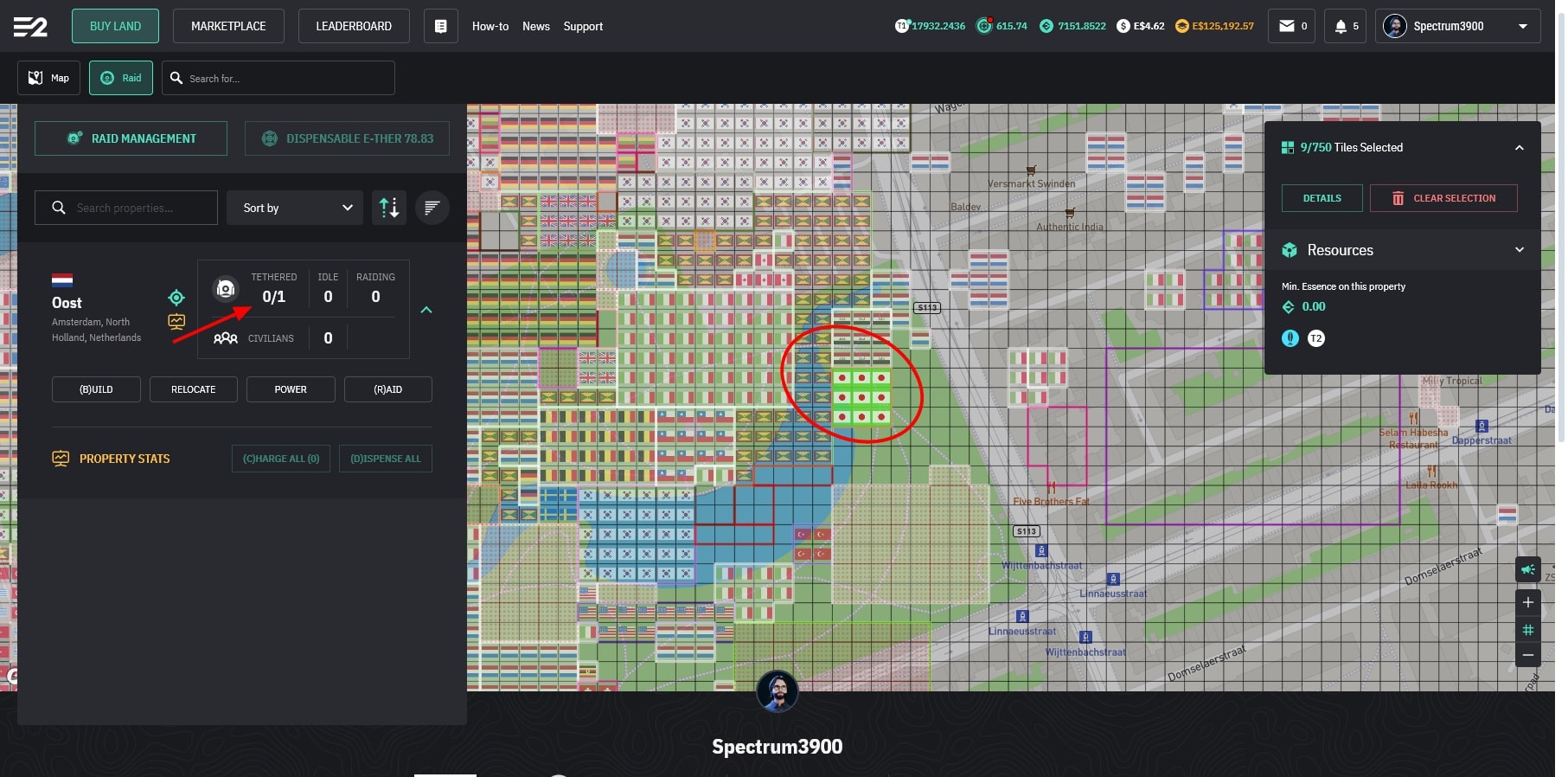Click the Earth 2 logo

point(30,27)
